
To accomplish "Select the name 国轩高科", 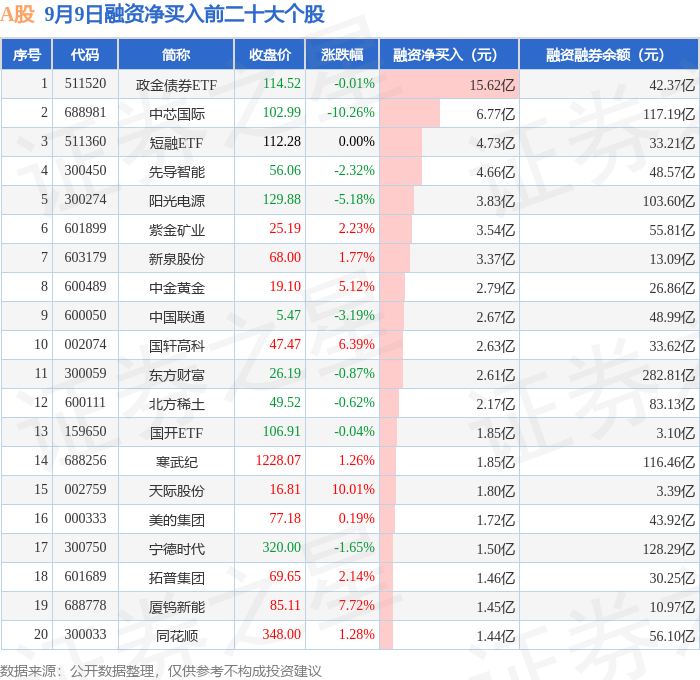I will pyautogui.click(x=177, y=346).
